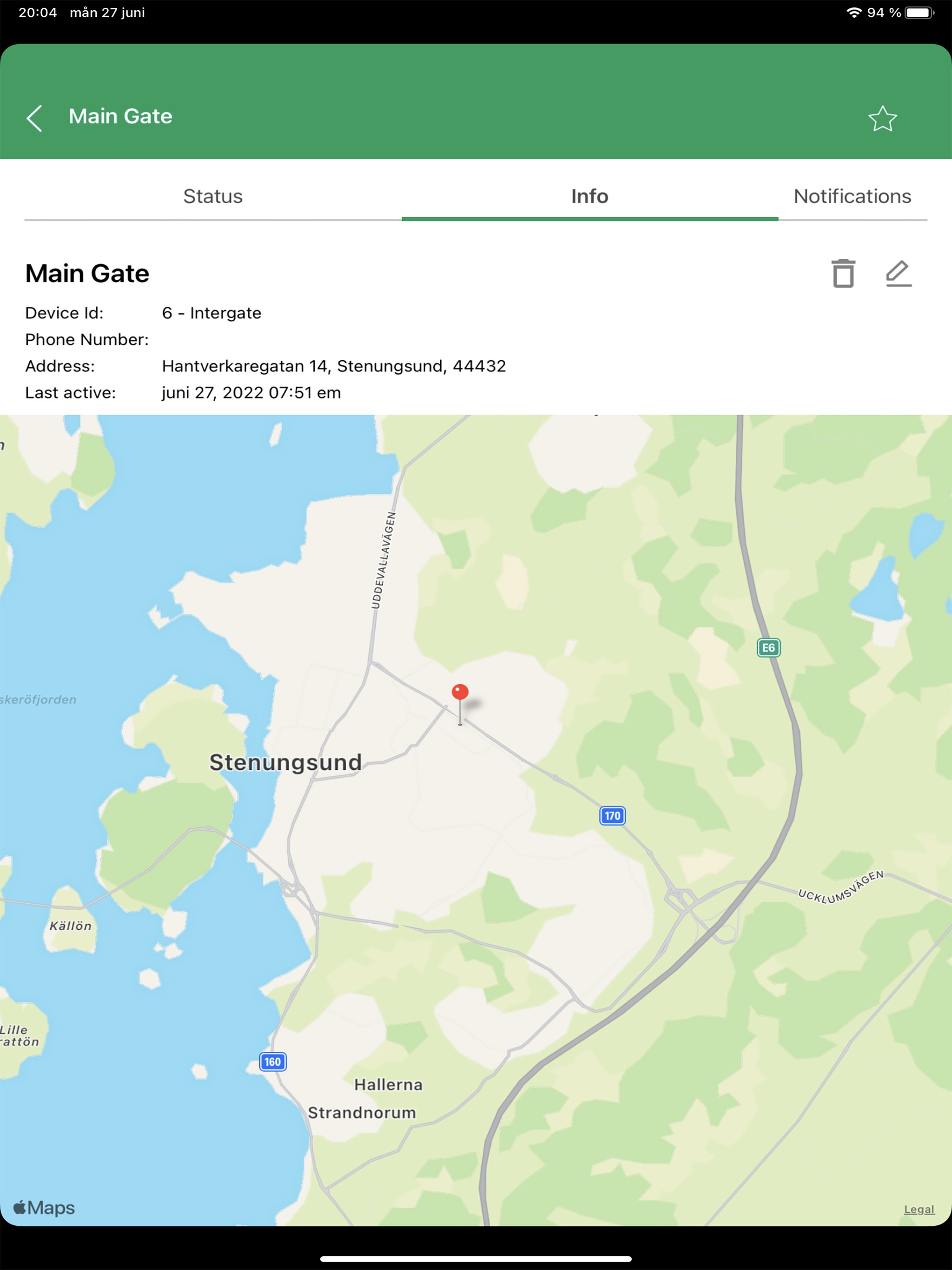
Task: Tap the Stenungsund city label
Action: click(285, 762)
